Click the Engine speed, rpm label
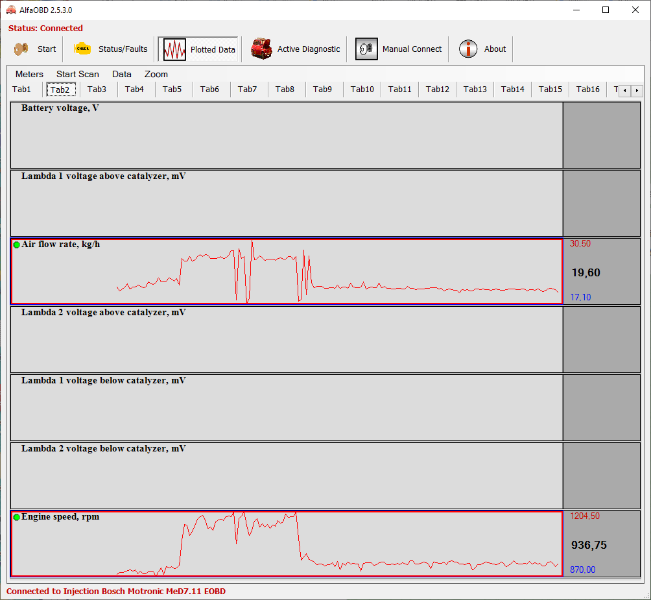Screen dimensions: 651x600 pos(60,517)
